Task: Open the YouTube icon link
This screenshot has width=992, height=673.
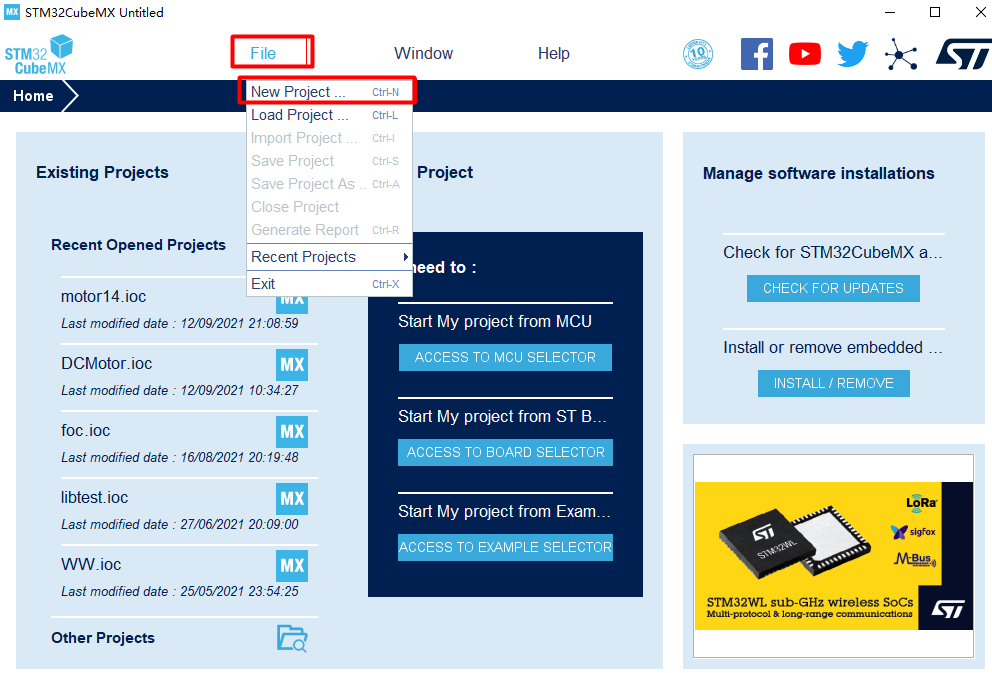Action: pos(805,54)
